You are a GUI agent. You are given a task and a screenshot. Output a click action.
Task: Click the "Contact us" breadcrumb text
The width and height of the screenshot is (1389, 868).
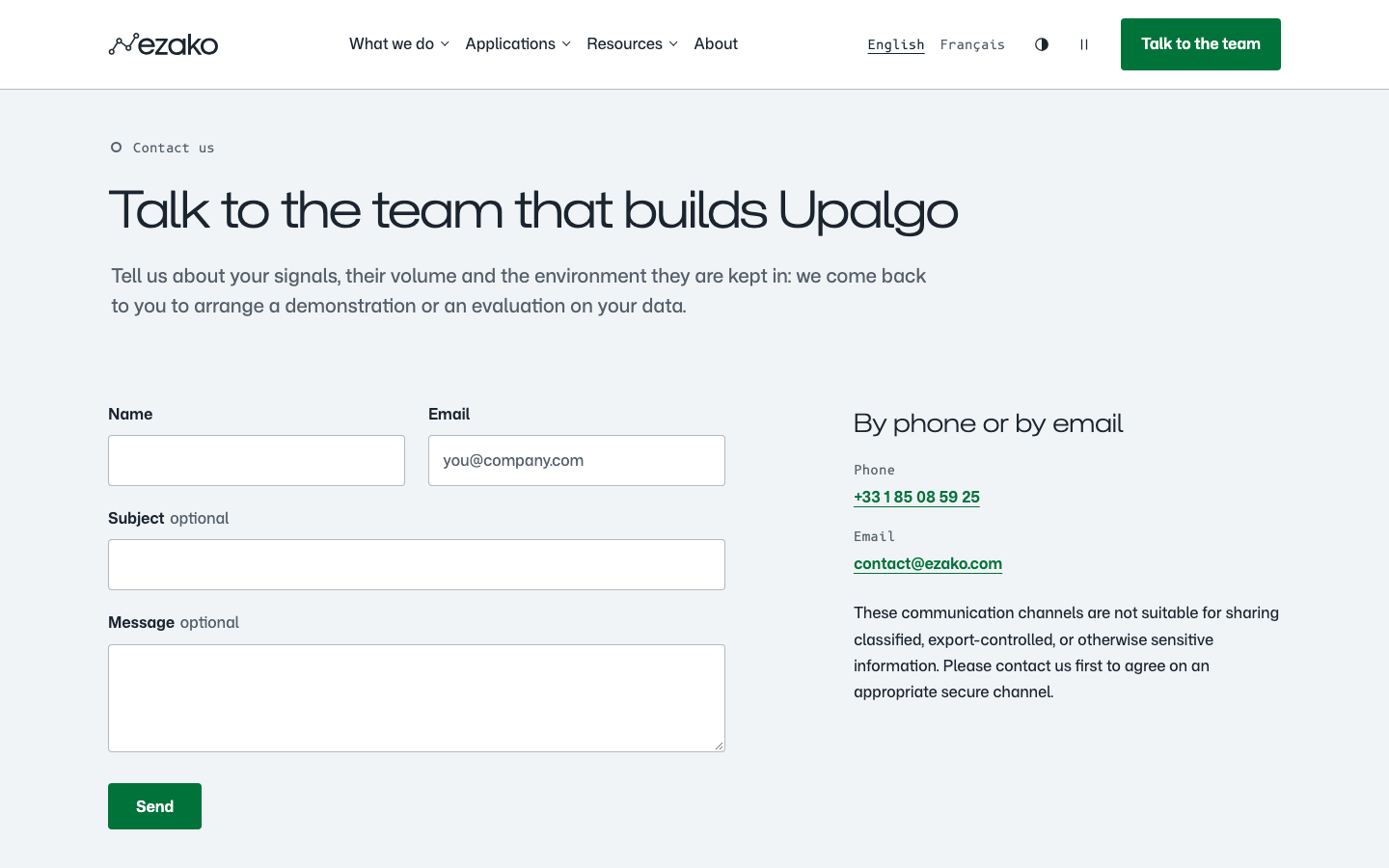(x=174, y=148)
